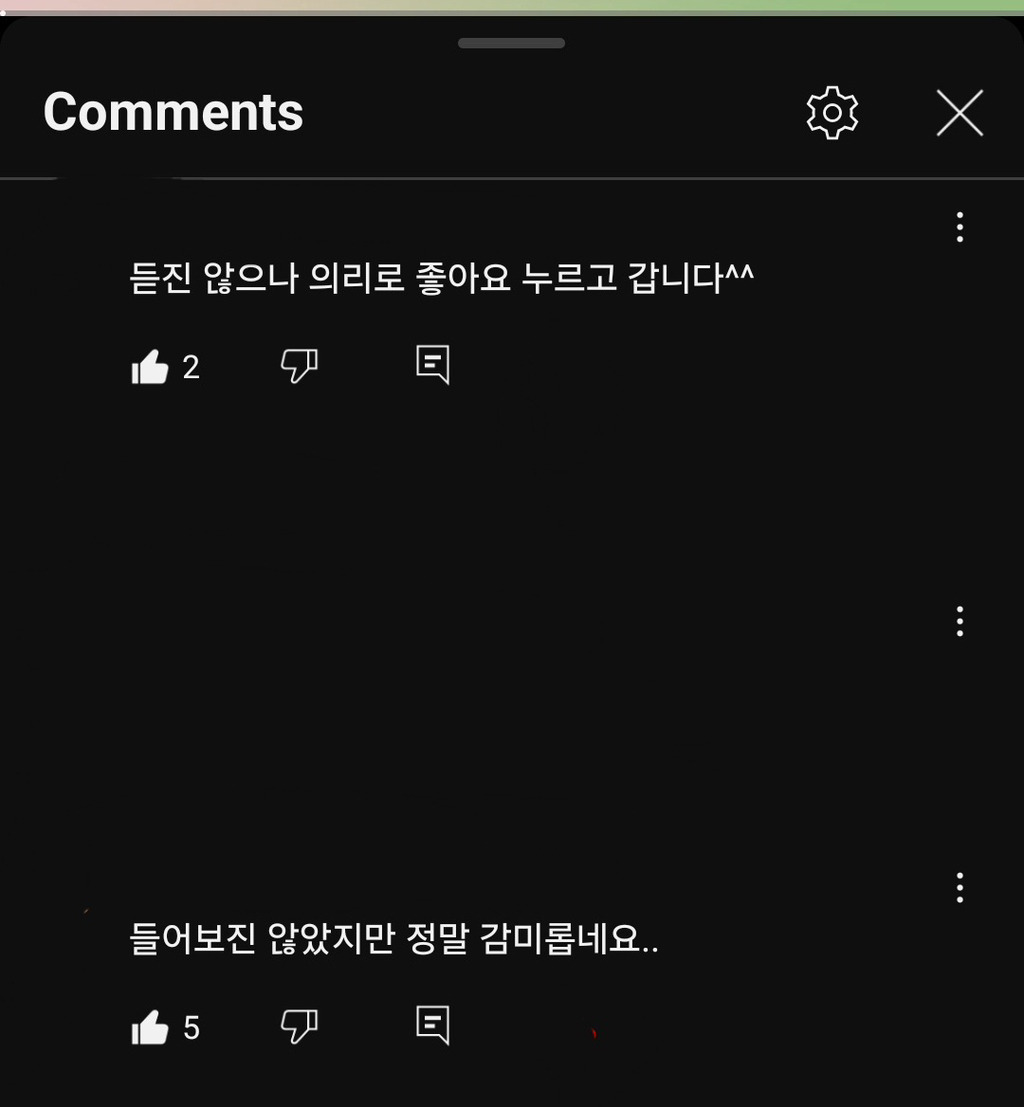Open comment settings gear icon
Image resolution: width=1024 pixels, height=1107 pixels.
click(x=832, y=113)
